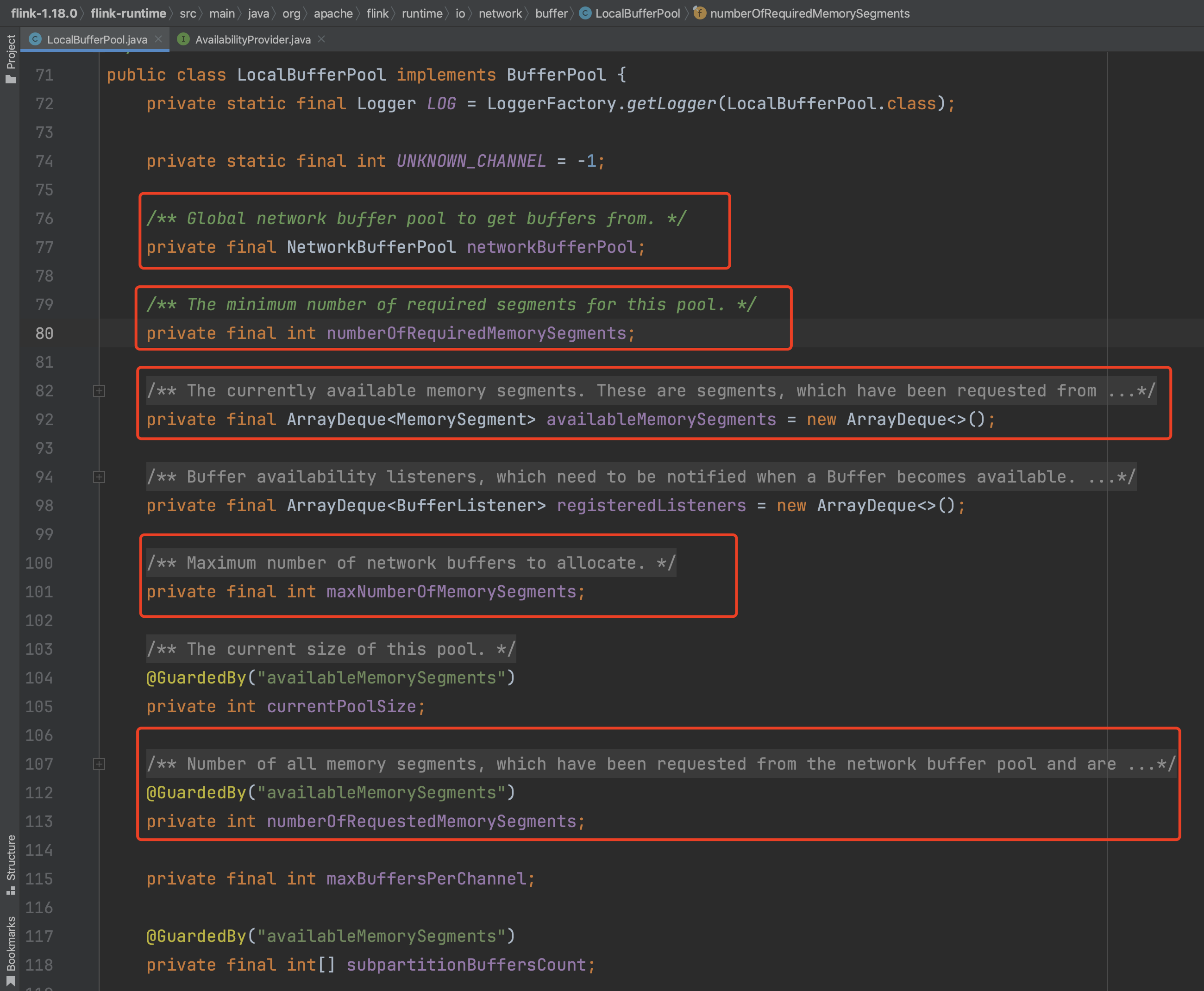Click the network package breadcrumb
The image size is (1204, 991).
(x=500, y=13)
